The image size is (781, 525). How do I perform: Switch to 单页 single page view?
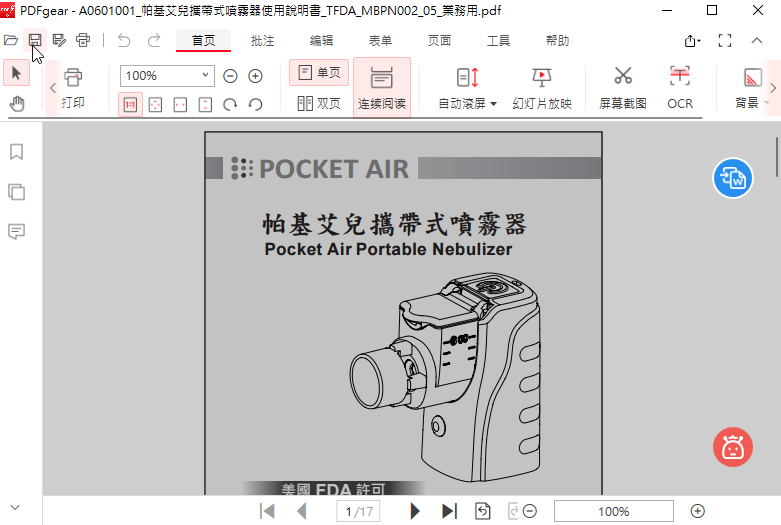click(x=319, y=73)
